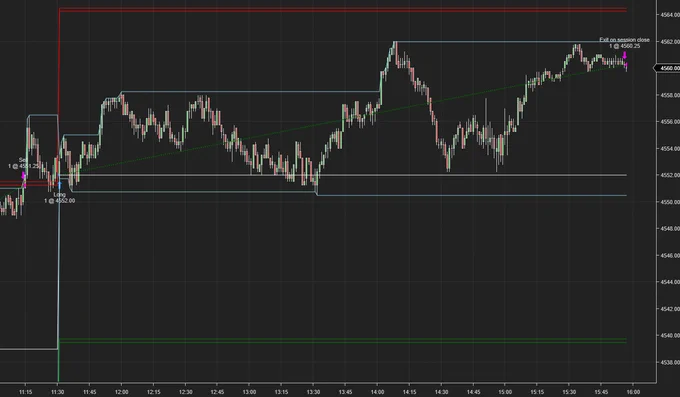Select the '1 @ 4552.00' long fill text

click(59, 201)
